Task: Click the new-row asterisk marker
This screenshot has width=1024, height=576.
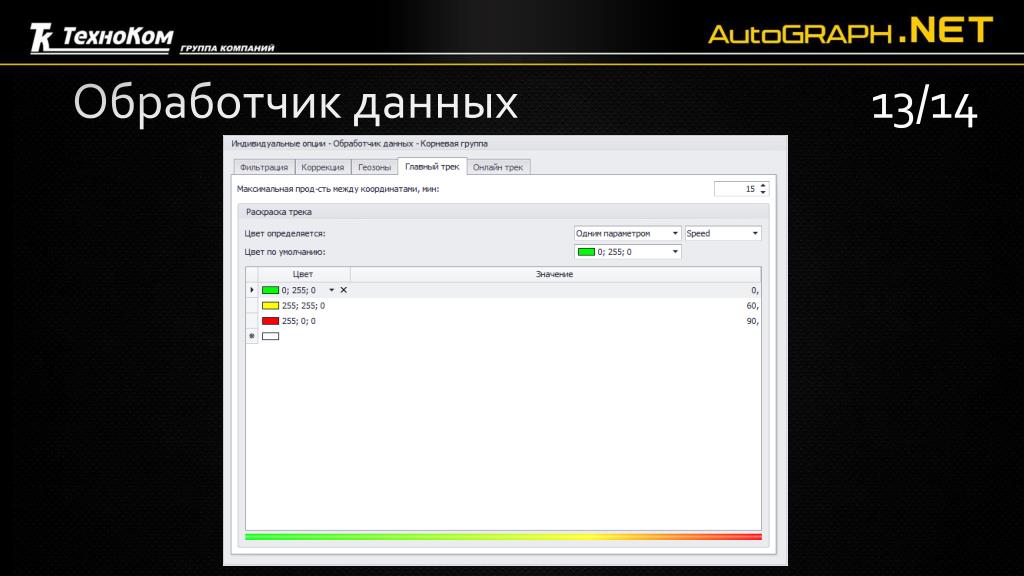Action: click(x=252, y=336)
